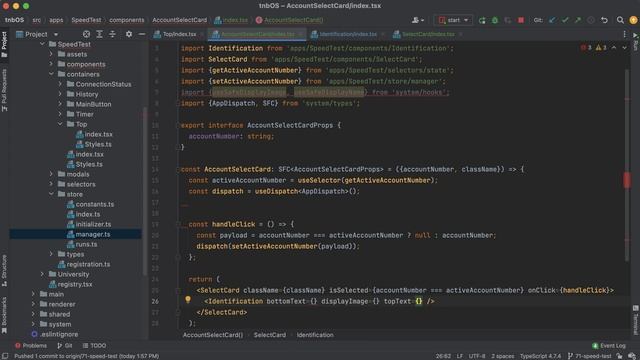Open Project panel settings gear
The height and width of the screenshot is (360, 640).
129,34
